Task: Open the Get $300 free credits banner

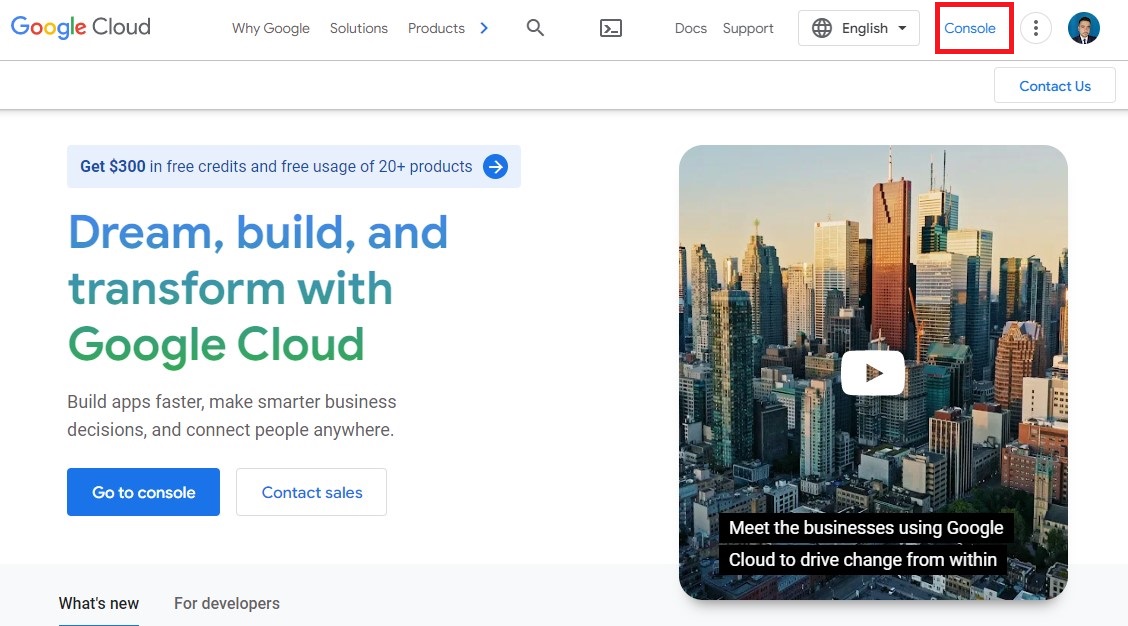Action: click(294, 166)
